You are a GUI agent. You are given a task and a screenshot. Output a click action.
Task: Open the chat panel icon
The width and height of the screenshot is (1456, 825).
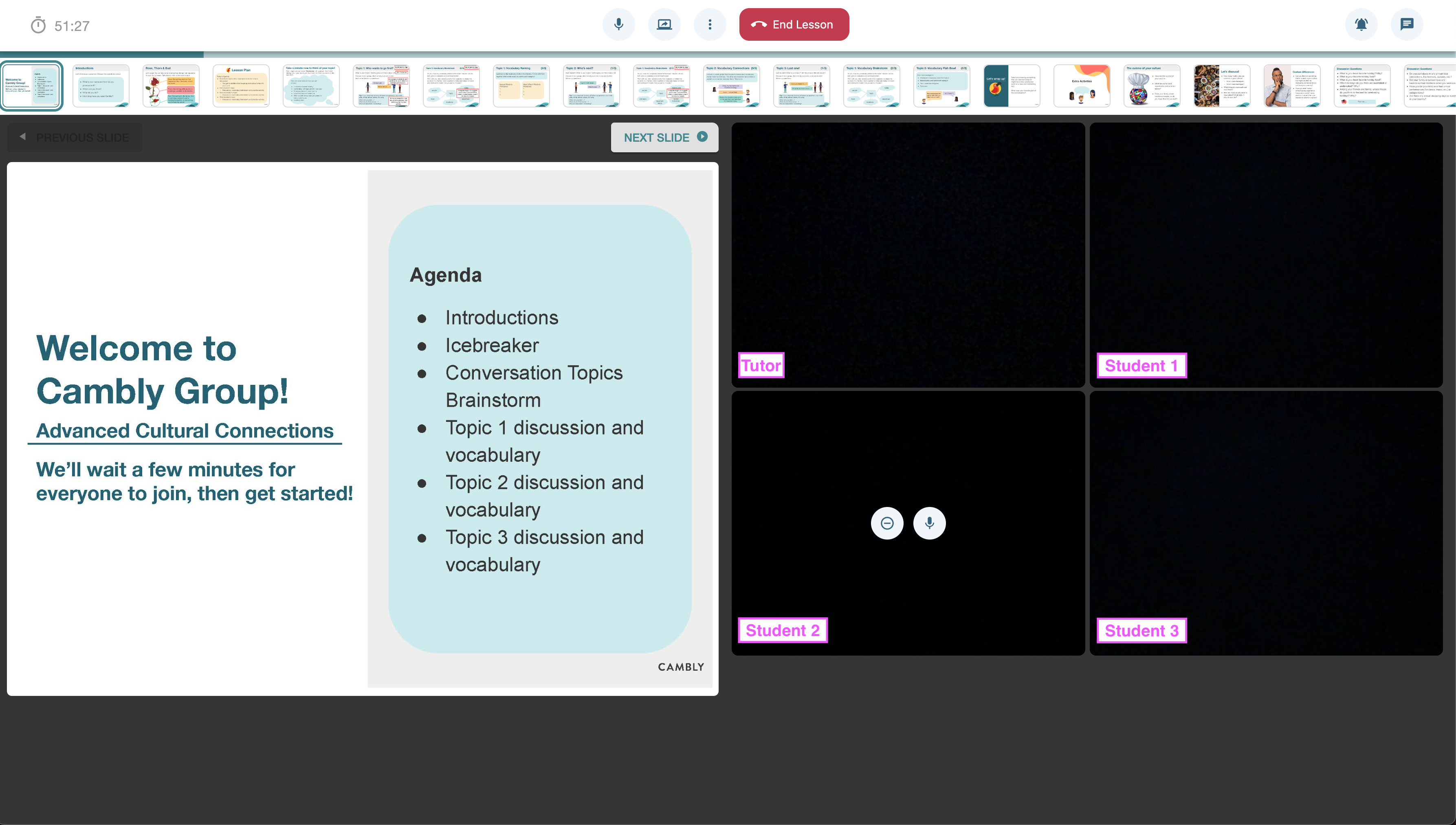[1407, 24]
